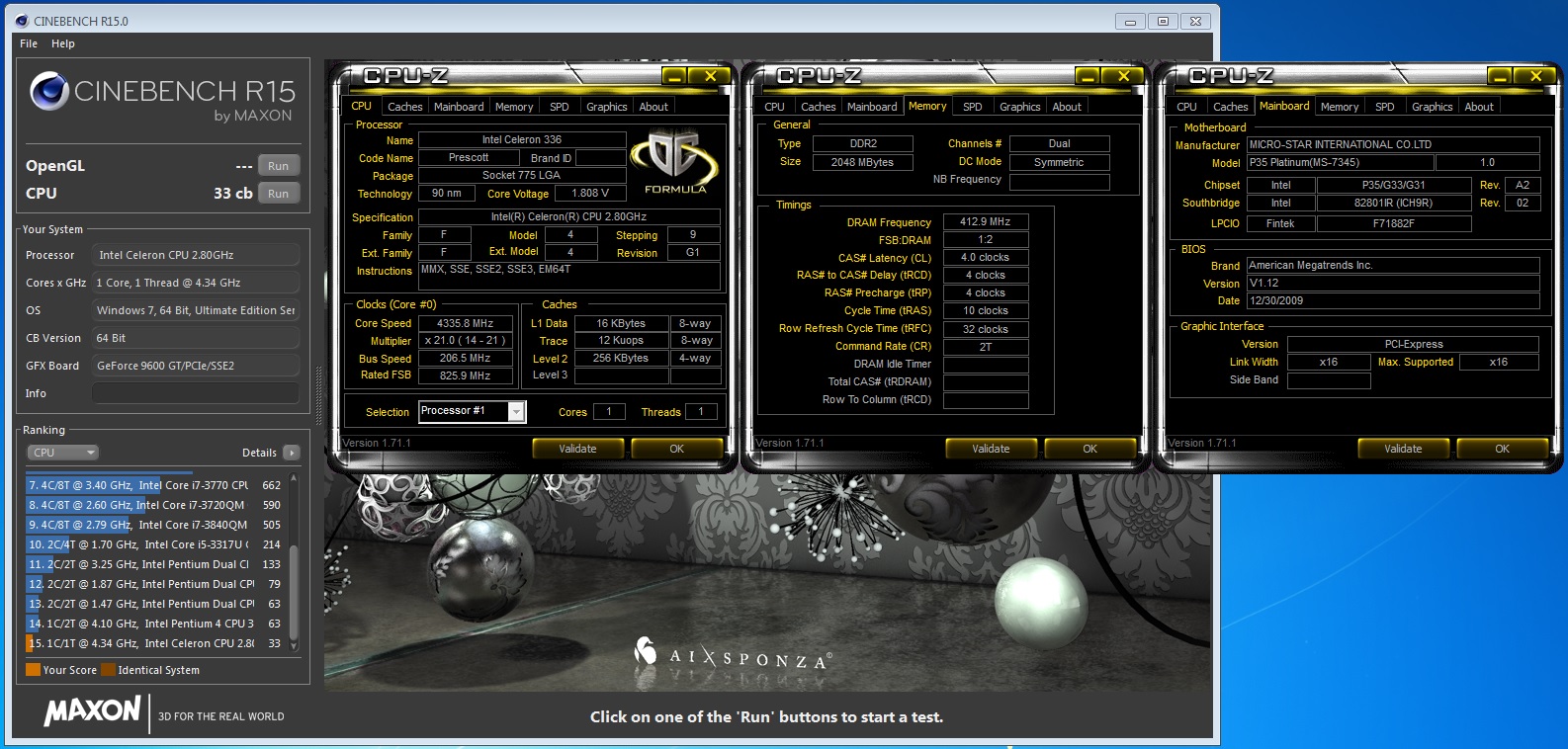Click the MAXON logo at bottom
This screenshot has height=749, width=1568.
(93, 710)
